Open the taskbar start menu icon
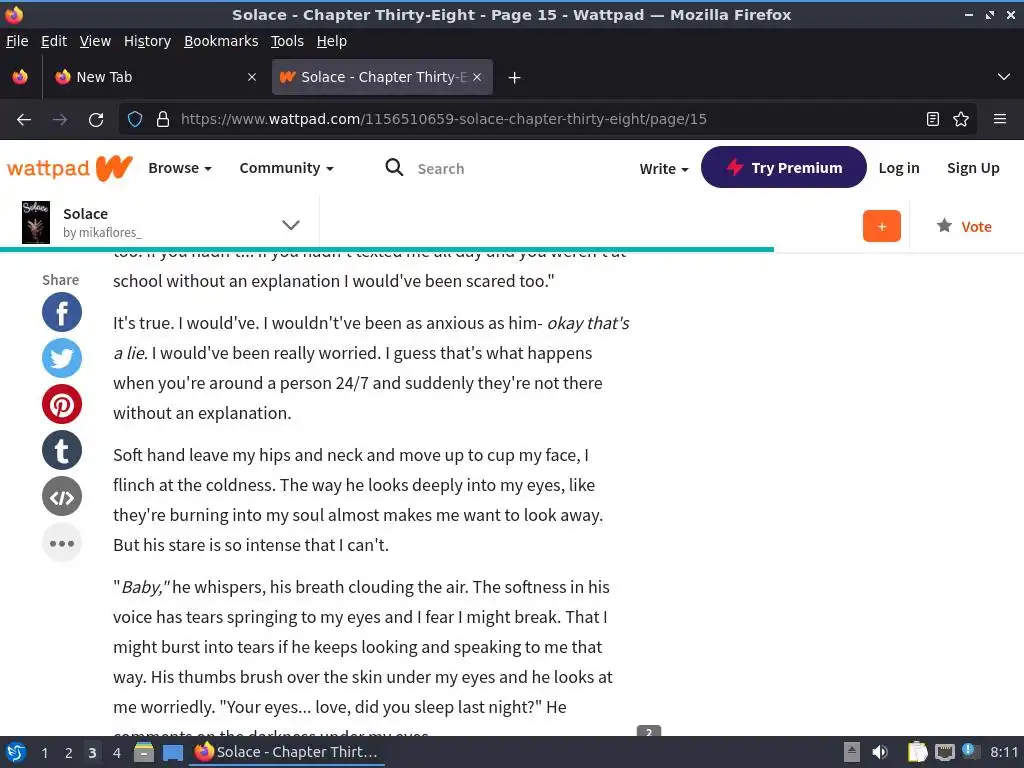Screen dimensions: 1024x768 (x=16, y=752)
